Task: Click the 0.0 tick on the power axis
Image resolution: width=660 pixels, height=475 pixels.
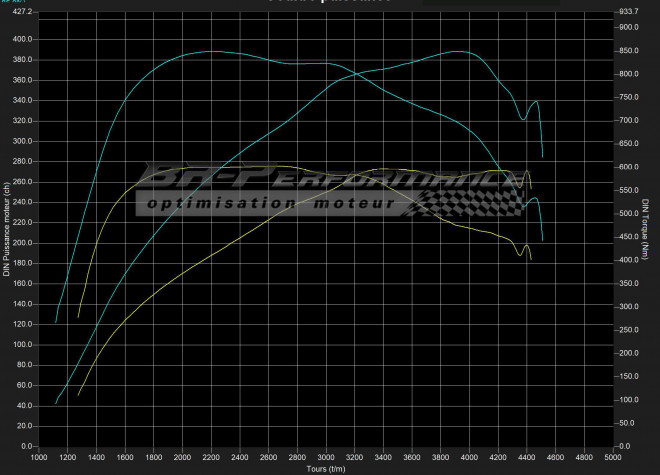Action: (x=25, y=446)
